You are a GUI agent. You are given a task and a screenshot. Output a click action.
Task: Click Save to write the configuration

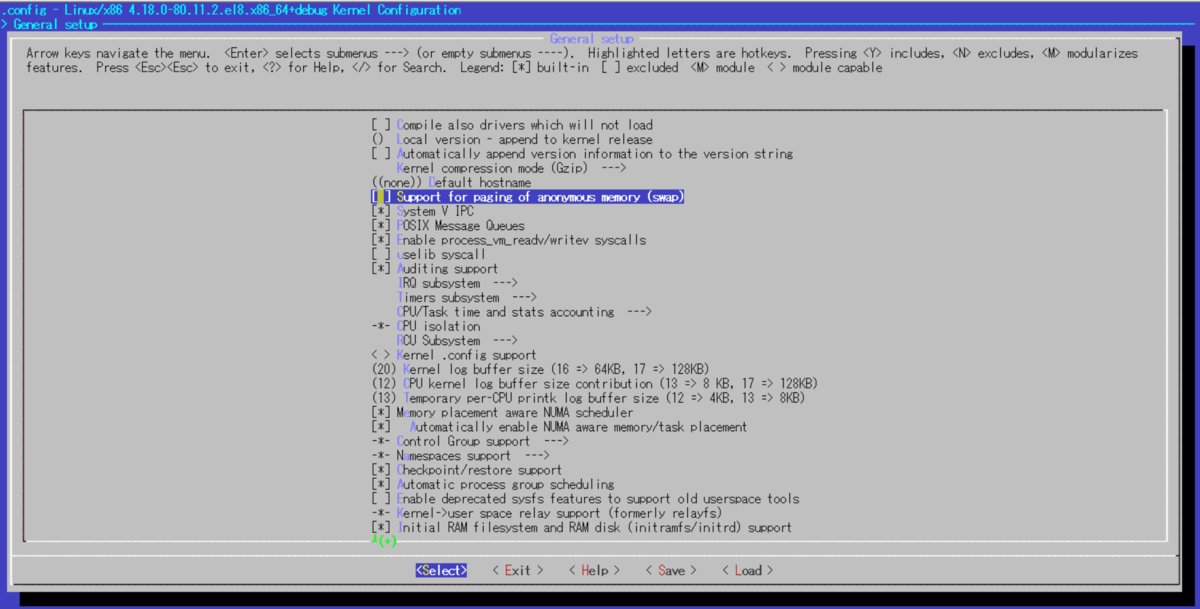click(x=671, y=571)
